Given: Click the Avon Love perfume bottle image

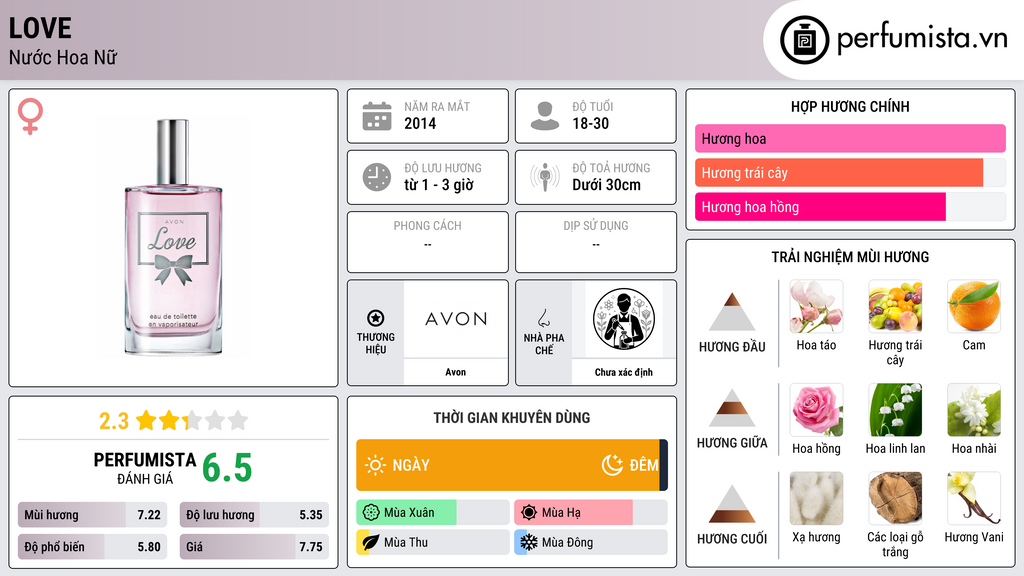Looking at the screenshot, I should point(173,237).
